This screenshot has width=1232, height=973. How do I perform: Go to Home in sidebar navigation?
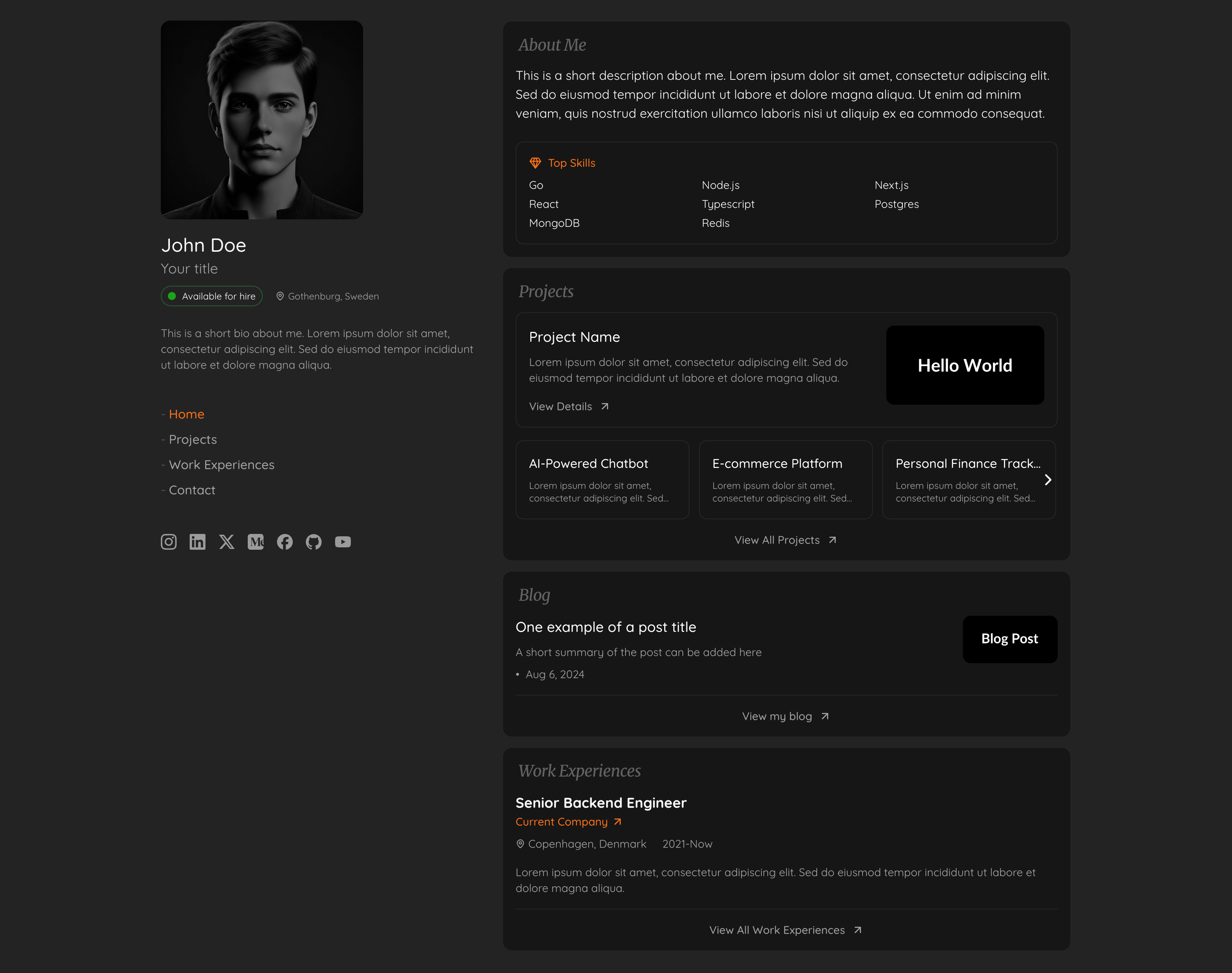[x=186, y=414]
